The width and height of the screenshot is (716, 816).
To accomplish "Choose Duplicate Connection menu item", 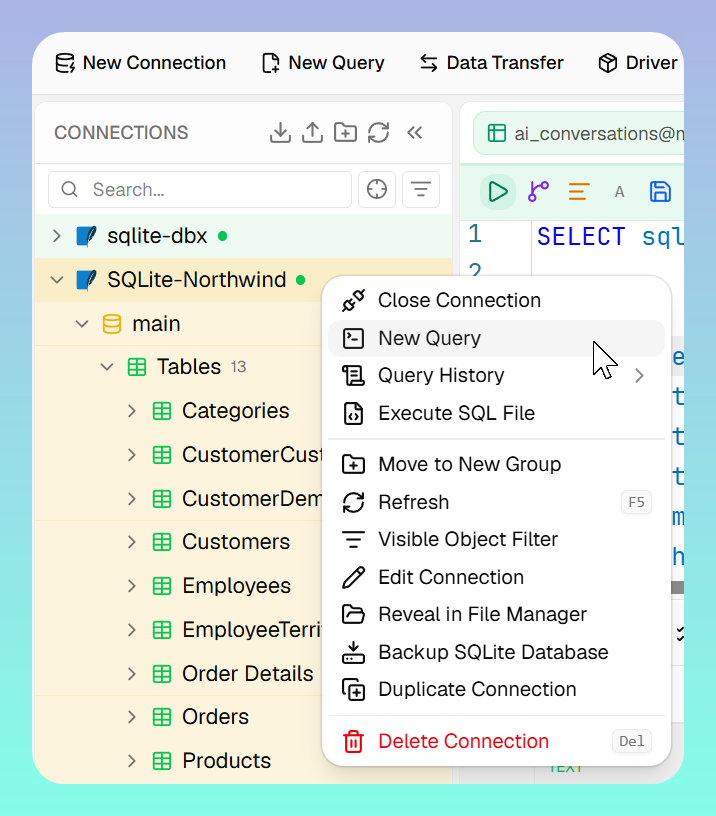I will click(496, 690).
